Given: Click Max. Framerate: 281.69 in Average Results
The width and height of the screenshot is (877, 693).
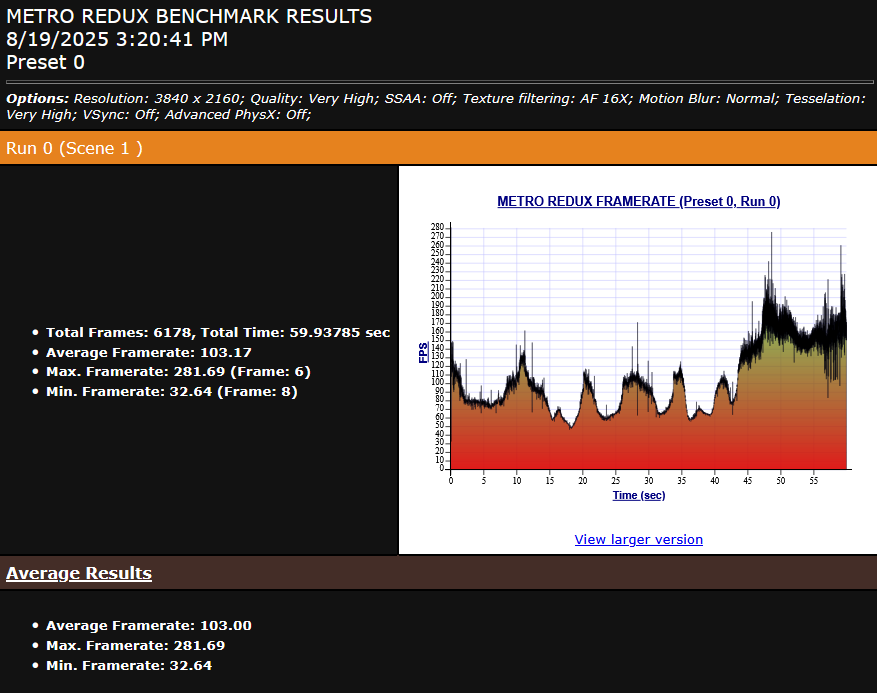Looking at the screenshot, I should [135, 645].
